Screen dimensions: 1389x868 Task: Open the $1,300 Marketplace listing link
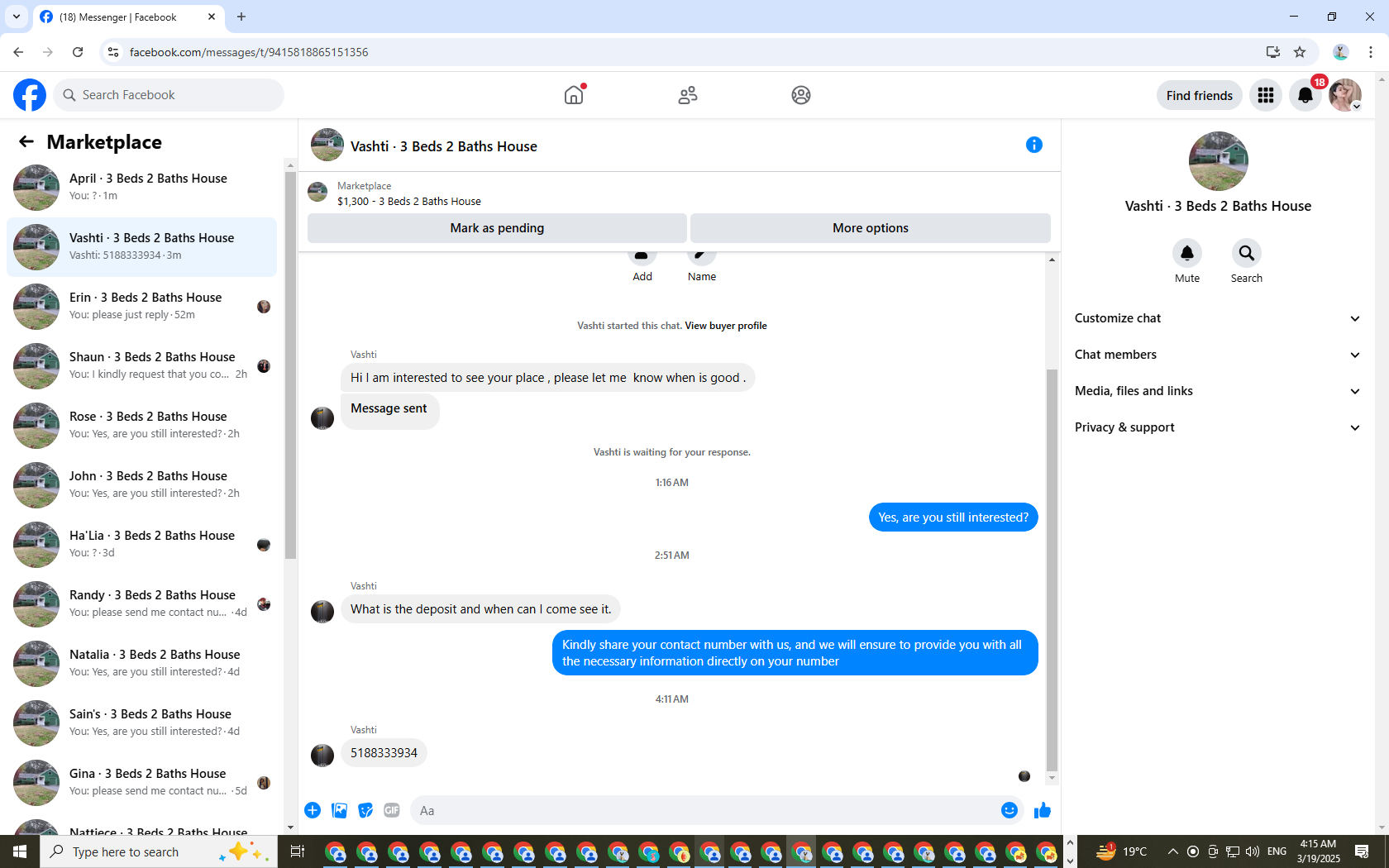click(x=408, y=202)
